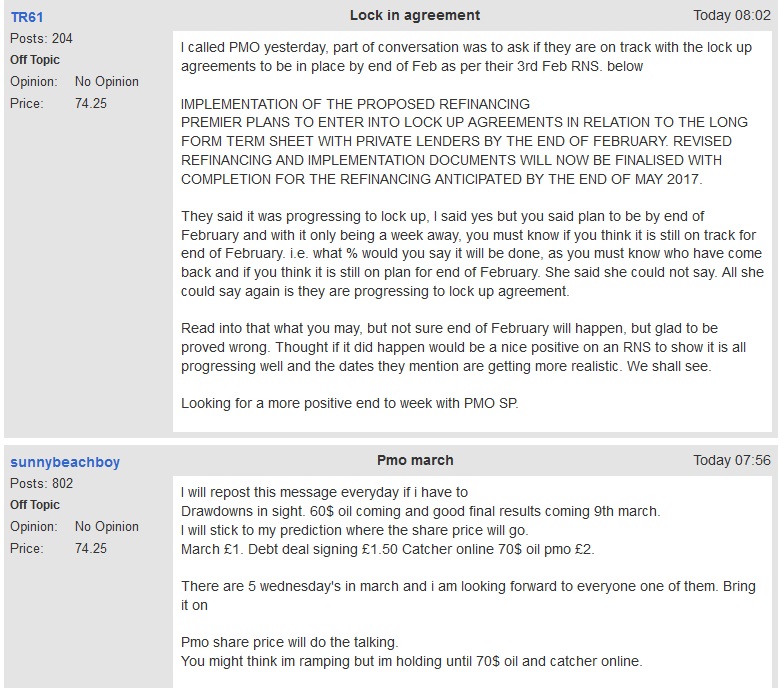The width and height of the screenshot is (780, 688).
Task: Click the "I will repost this message everyday" line
Action: (x=325, y=492)
